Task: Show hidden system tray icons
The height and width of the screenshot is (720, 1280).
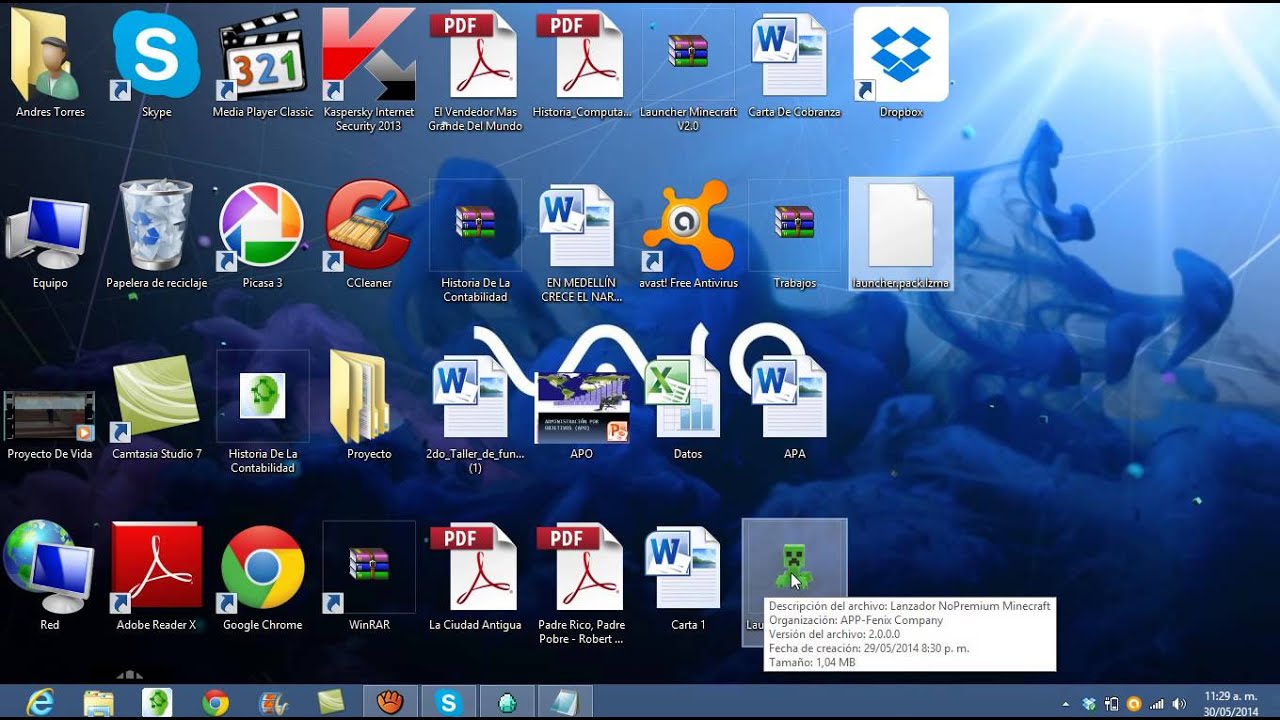Action: 1065,704
